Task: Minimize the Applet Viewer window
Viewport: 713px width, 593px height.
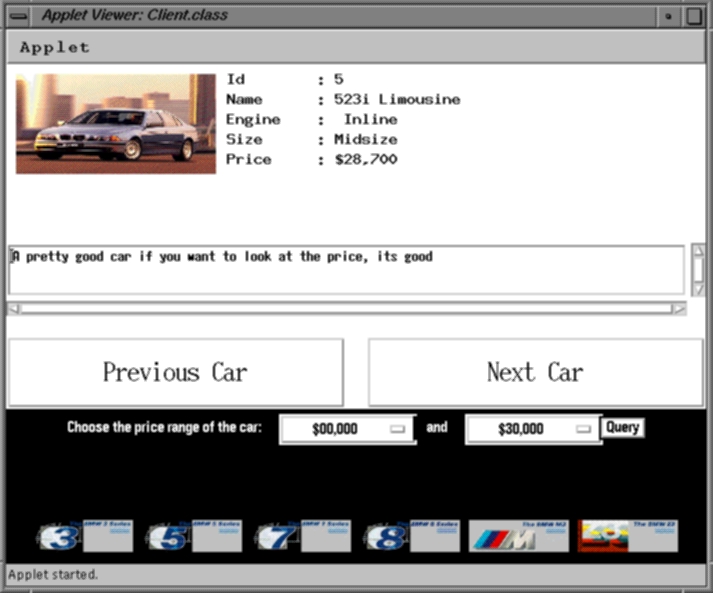Action: [668, 16]
